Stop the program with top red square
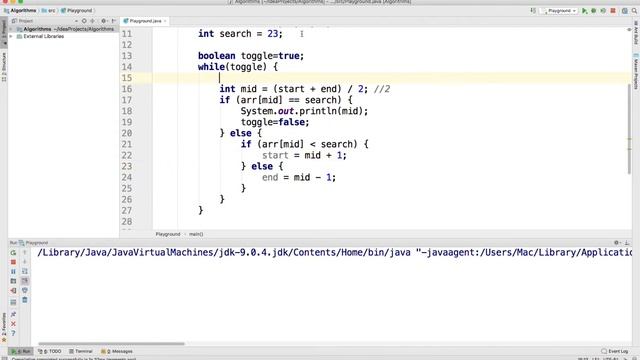 613,11
